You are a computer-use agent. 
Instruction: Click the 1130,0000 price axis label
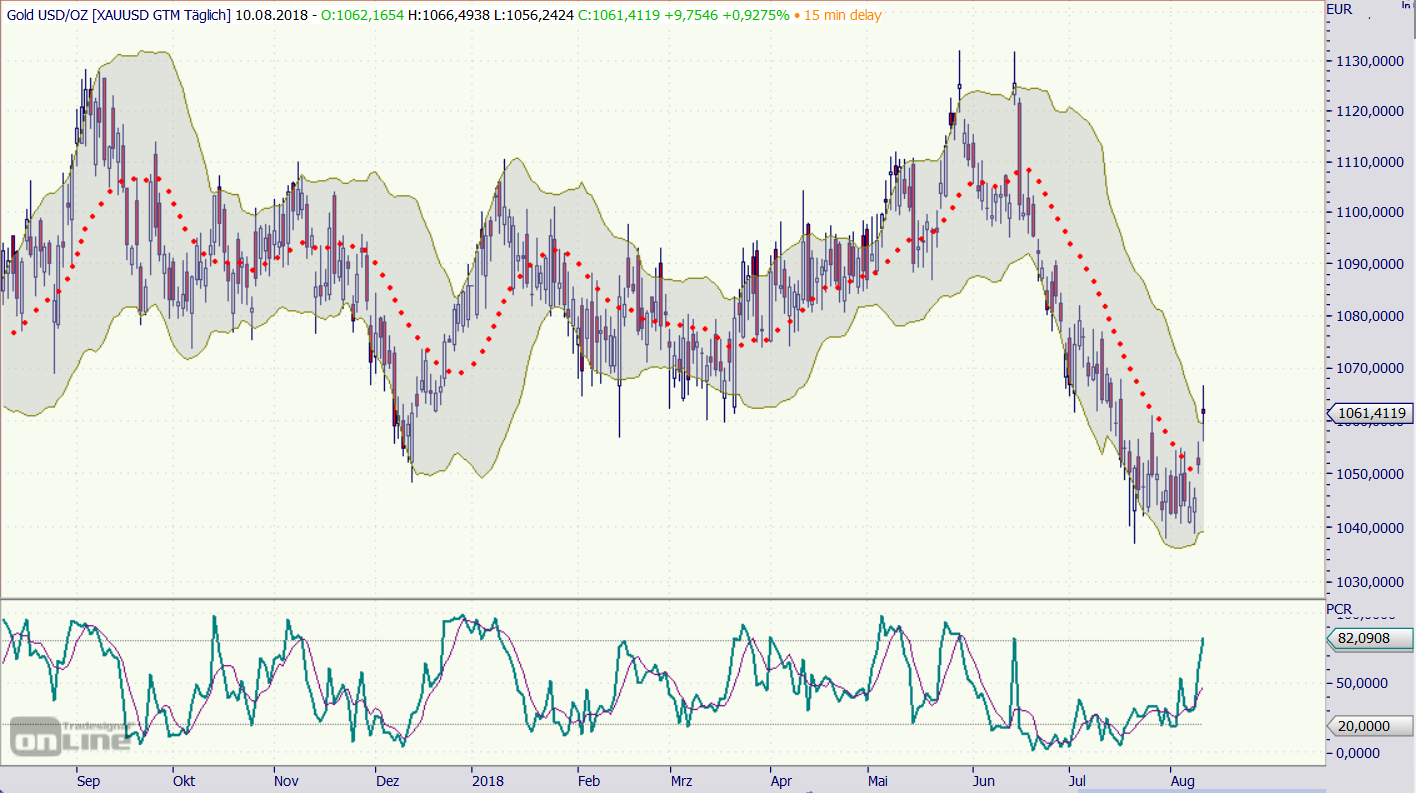1370,61
